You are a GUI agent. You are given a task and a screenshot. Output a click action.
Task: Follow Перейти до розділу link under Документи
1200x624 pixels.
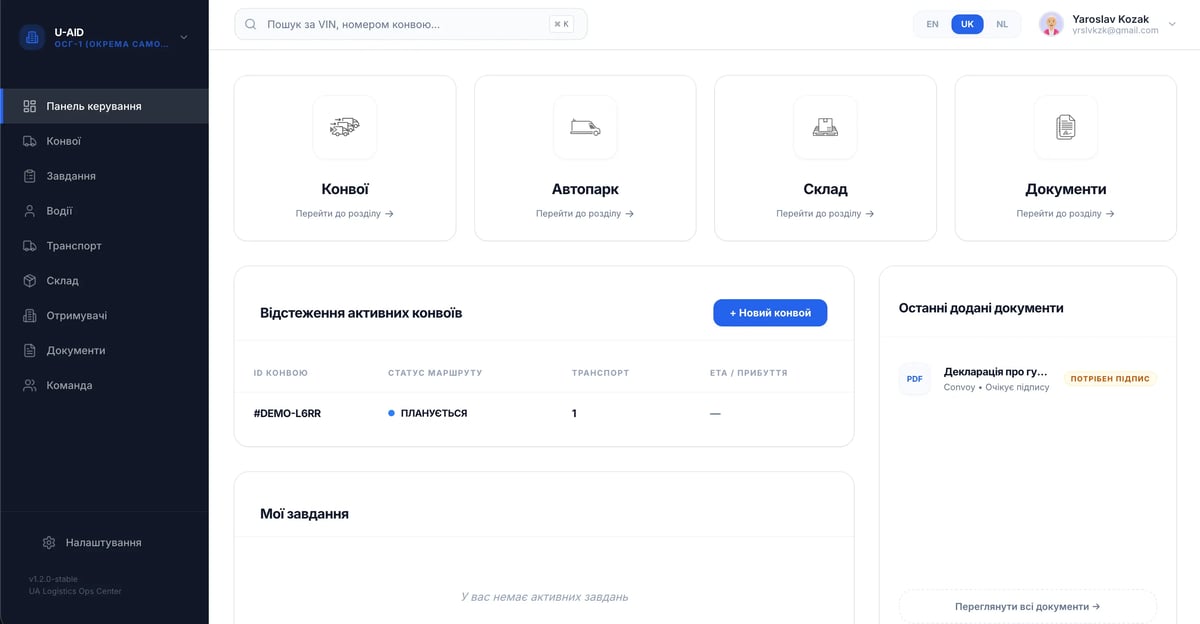coord(1066,213)
